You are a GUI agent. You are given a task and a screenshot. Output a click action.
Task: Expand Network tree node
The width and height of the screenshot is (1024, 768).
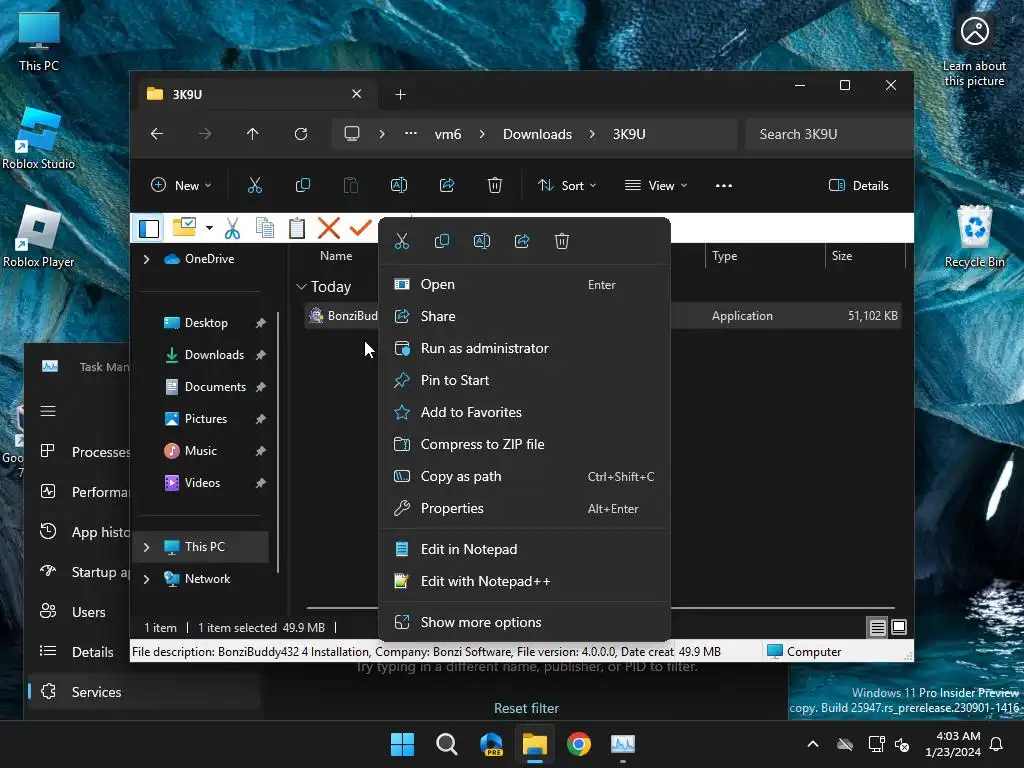[x=146, y=579]
